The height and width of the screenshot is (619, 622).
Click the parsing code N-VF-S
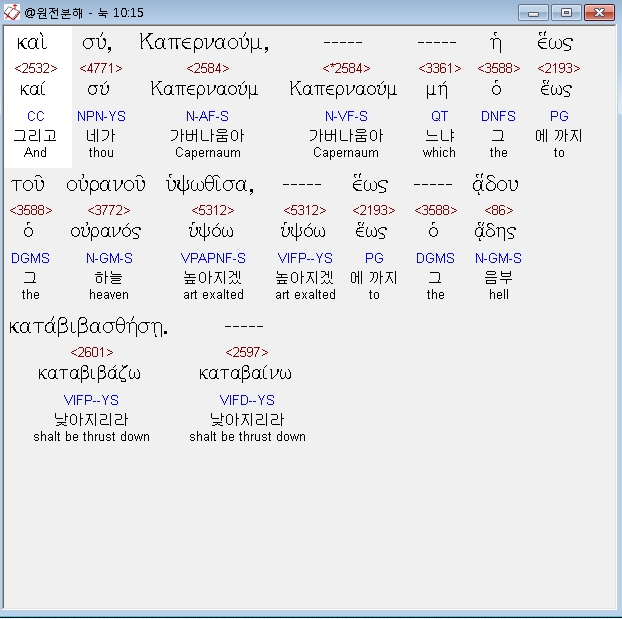(x=346, y=116)
